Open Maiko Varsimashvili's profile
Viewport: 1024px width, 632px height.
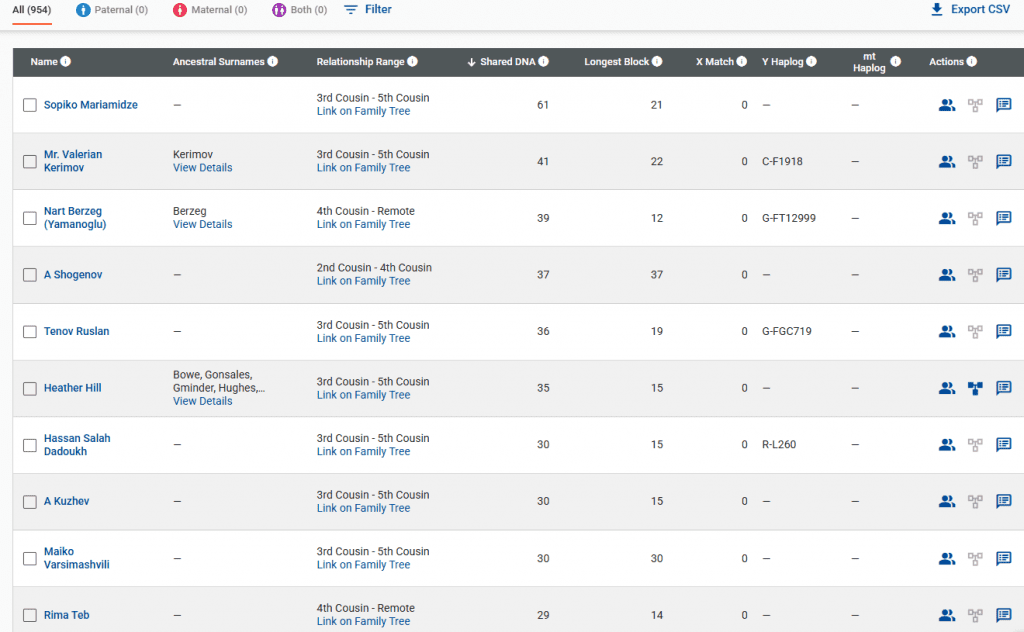(76, 558)
